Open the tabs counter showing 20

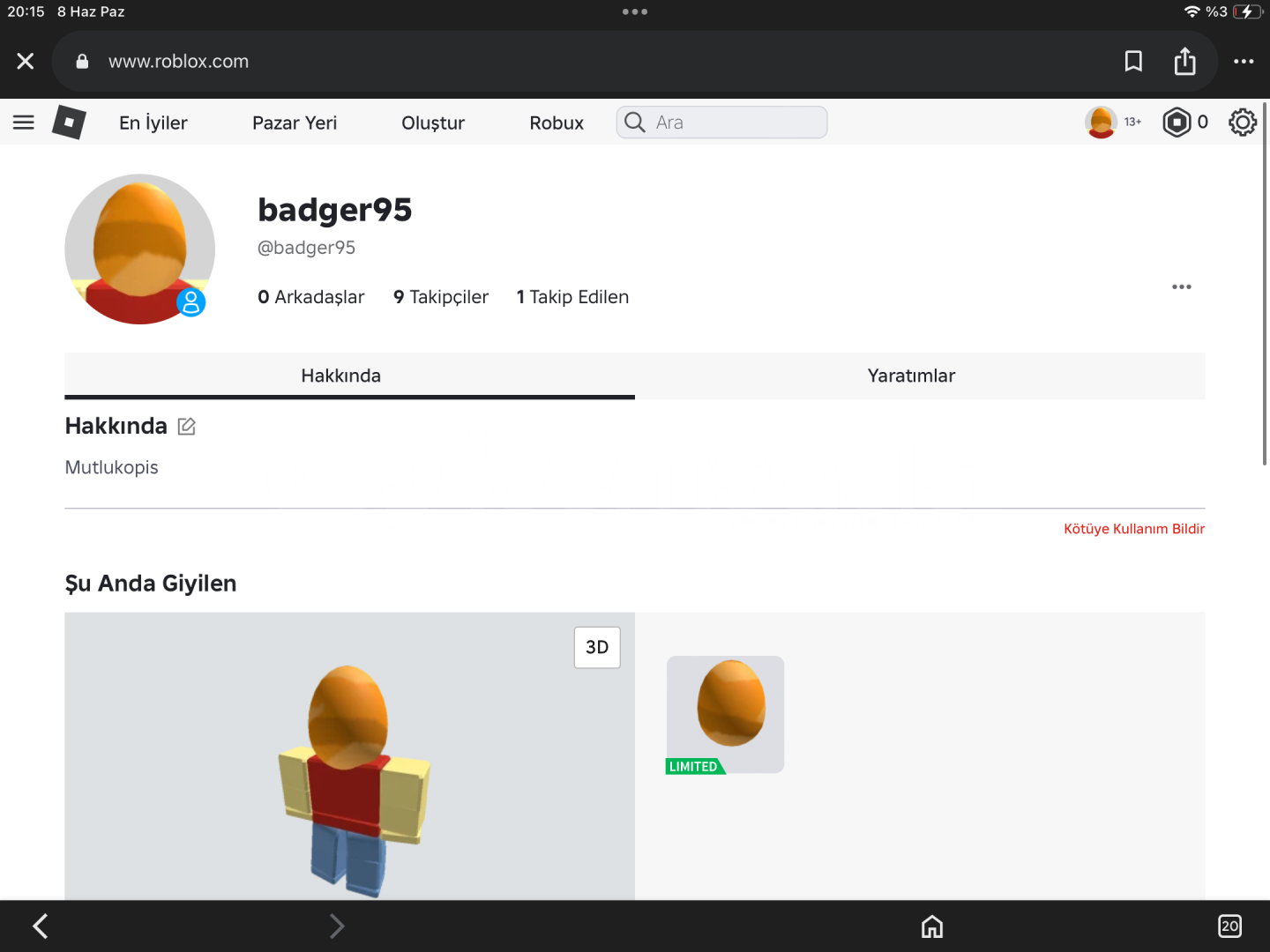click(x=1229, y=926)
